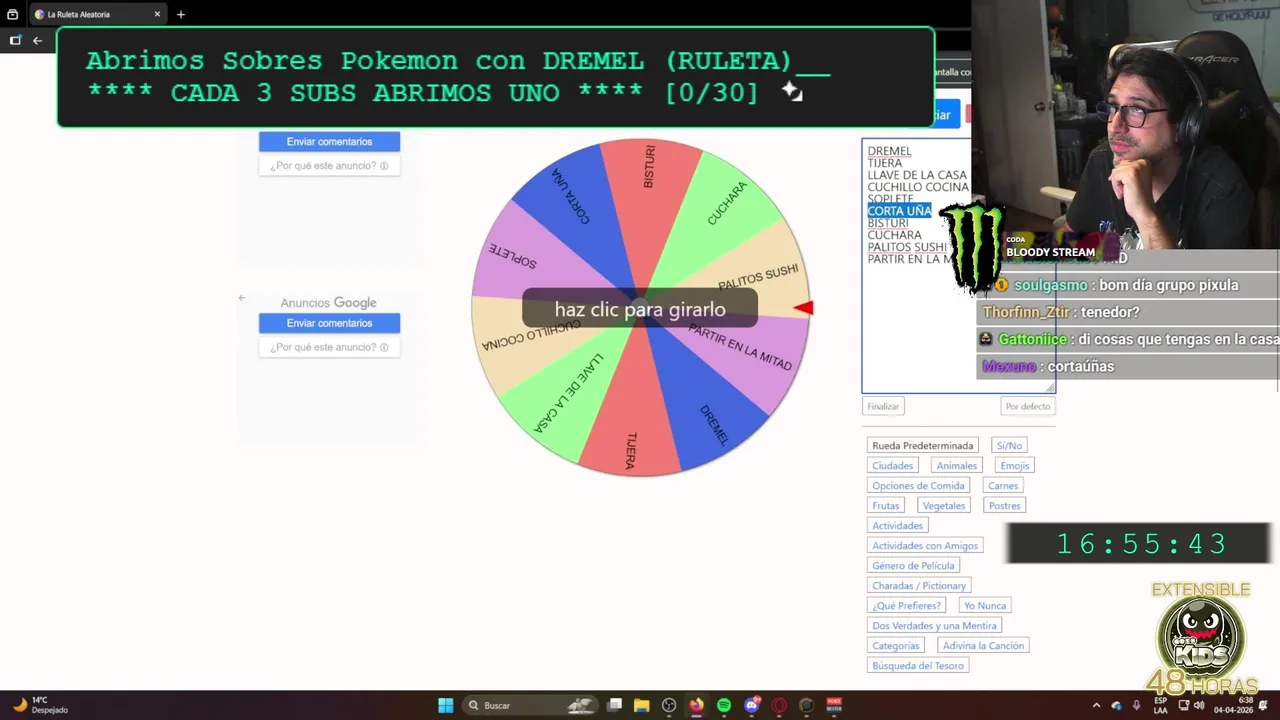Select the Yo Nunca preset
The image size is (1280, 720).
pyautogui.click(x=985, y=606)
